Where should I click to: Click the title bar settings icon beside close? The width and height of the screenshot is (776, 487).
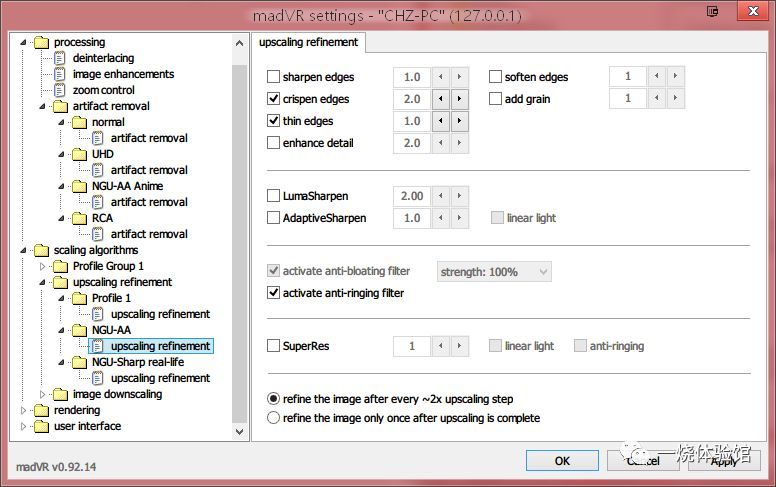tap(712, 11)
